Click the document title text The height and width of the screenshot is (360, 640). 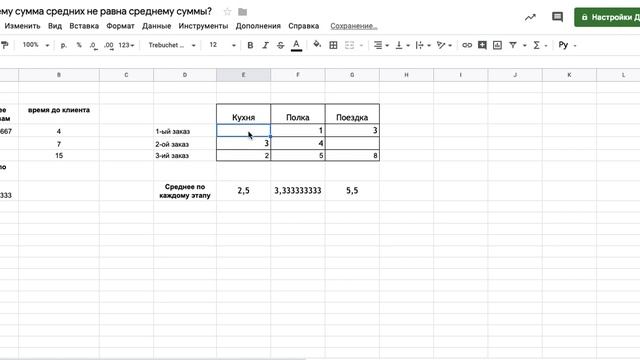click(x=106, y=11)
